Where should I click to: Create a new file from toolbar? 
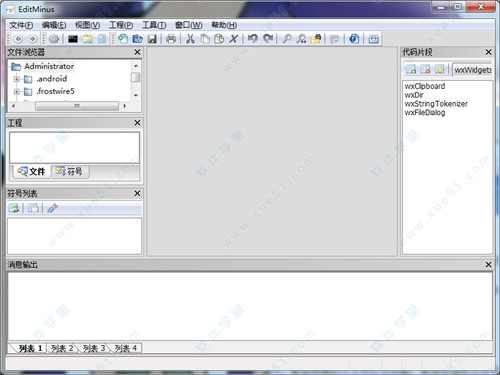click(x=123, y=39)
